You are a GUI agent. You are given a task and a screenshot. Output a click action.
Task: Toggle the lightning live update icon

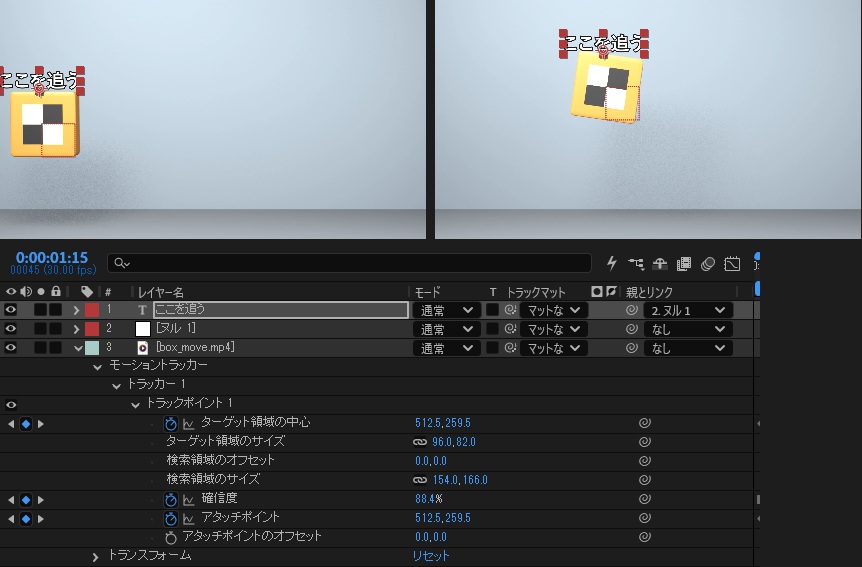(611, 263)
